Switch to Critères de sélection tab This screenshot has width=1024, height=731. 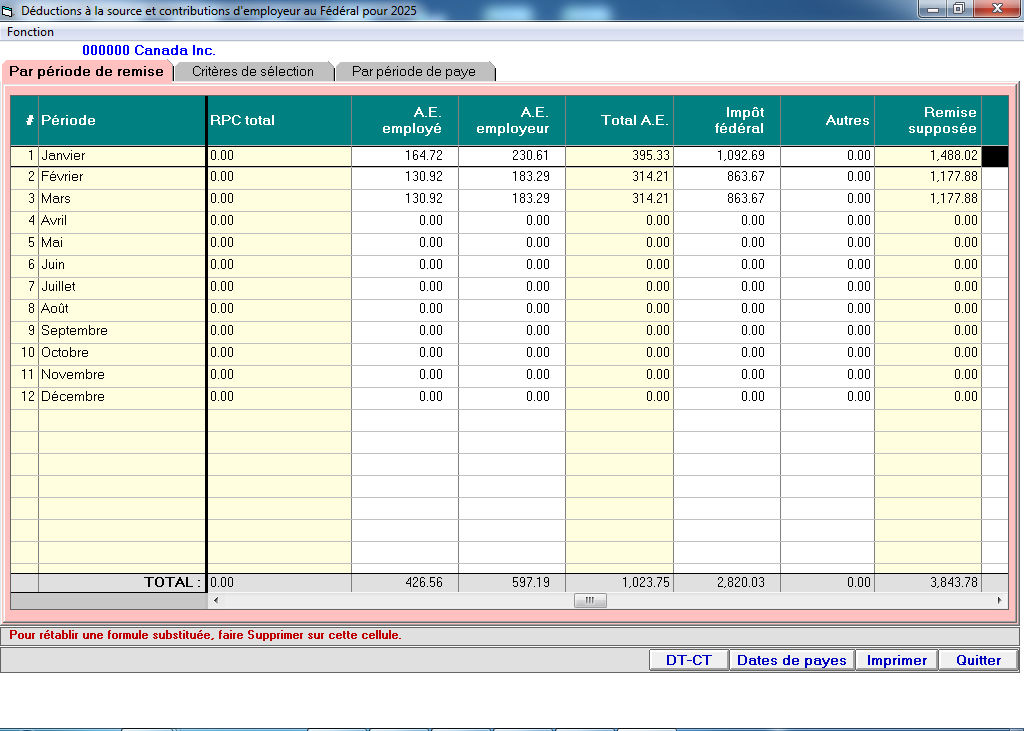[253, 72]
